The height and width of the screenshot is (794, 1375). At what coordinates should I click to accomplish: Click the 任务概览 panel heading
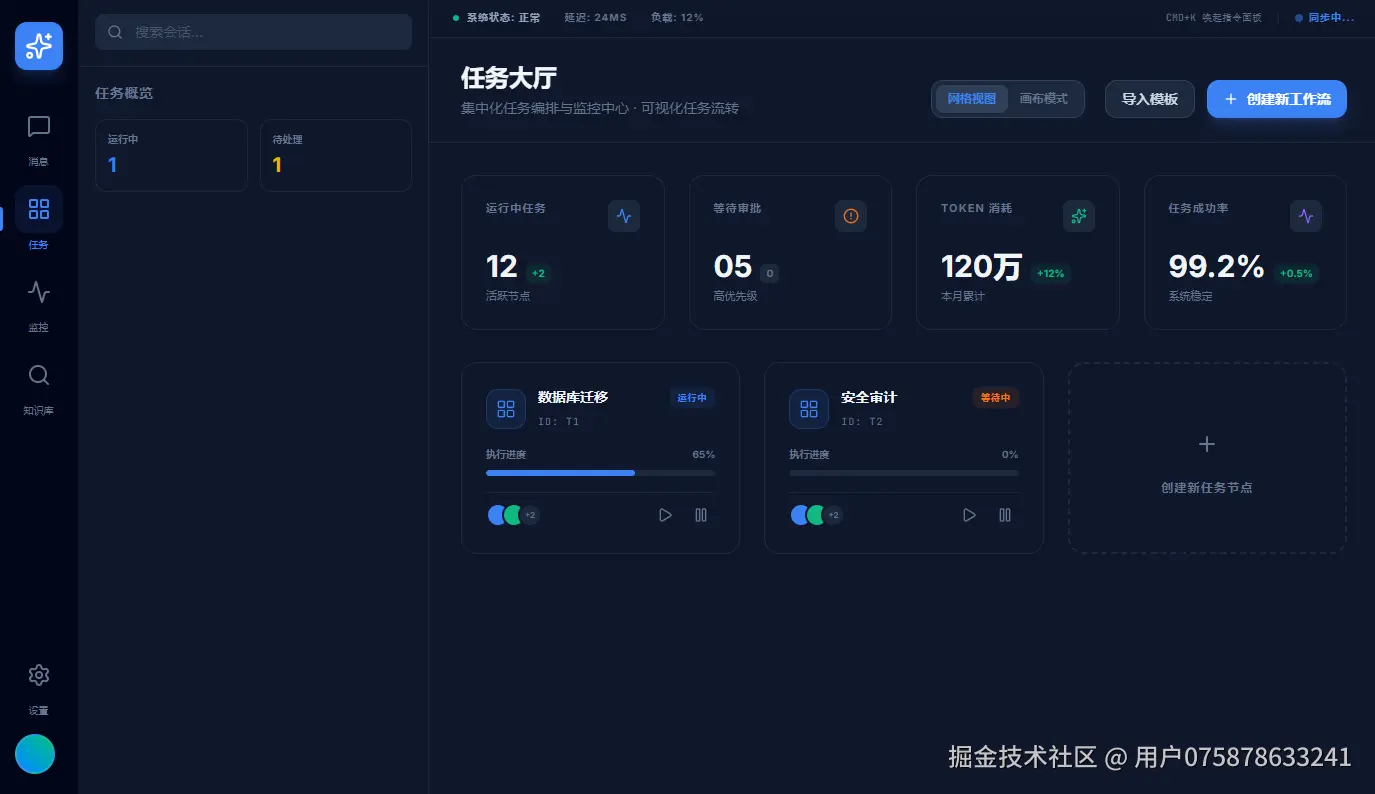click(124, 93)
